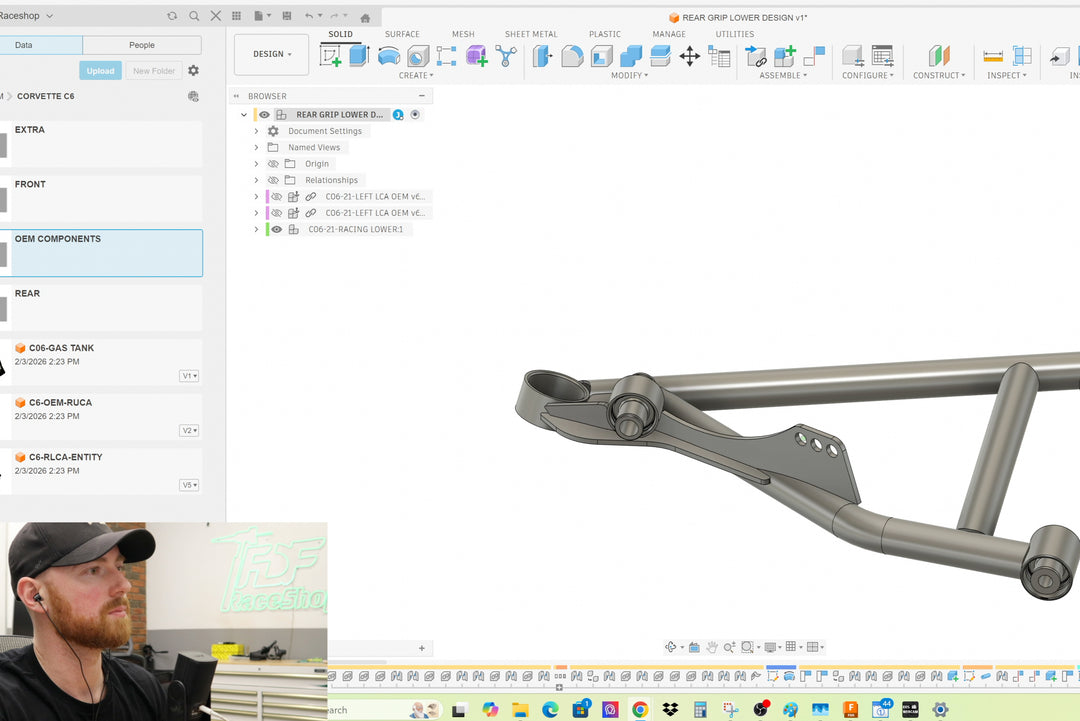Expand the Named Views folder
The width and height of the screenshot is (1080, 721).
[256, 147]
